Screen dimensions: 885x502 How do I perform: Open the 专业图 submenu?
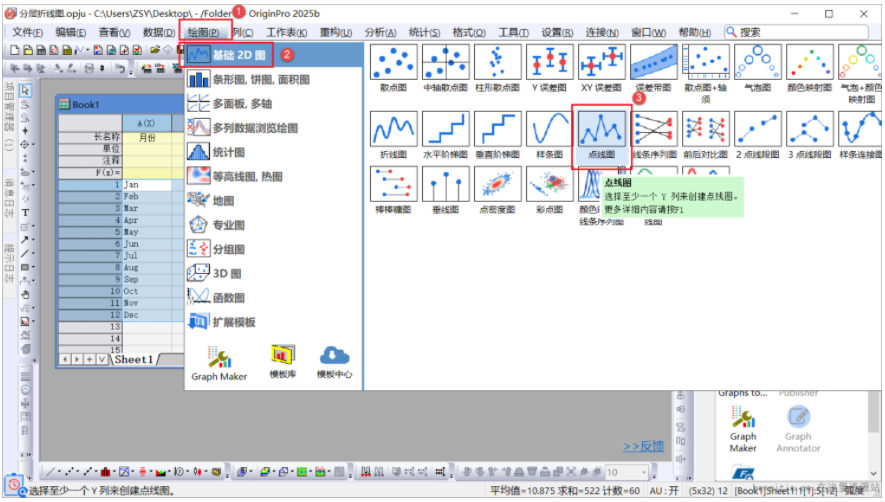274,225
